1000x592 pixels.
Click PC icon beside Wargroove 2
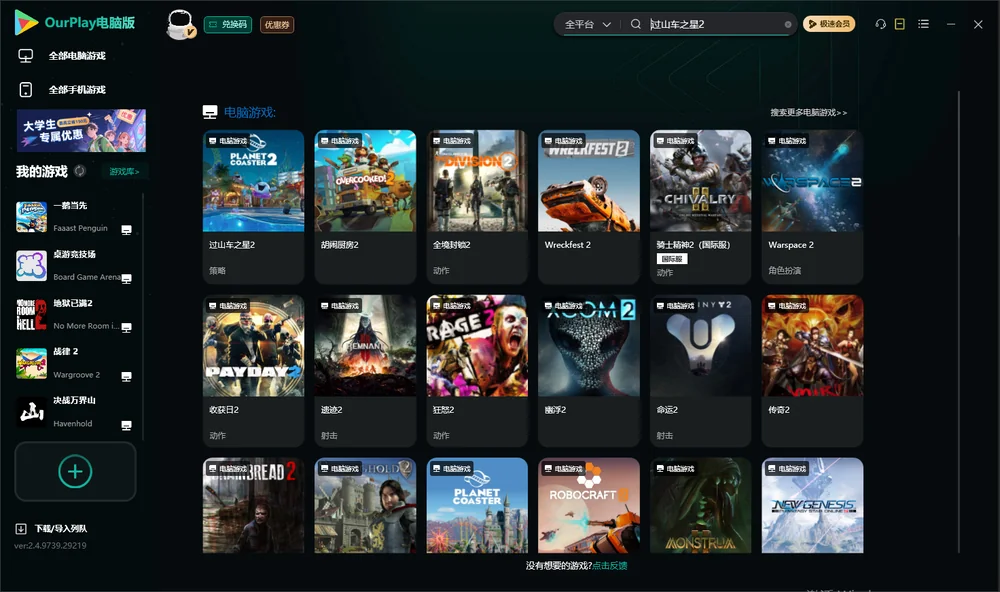coord(126,376)
